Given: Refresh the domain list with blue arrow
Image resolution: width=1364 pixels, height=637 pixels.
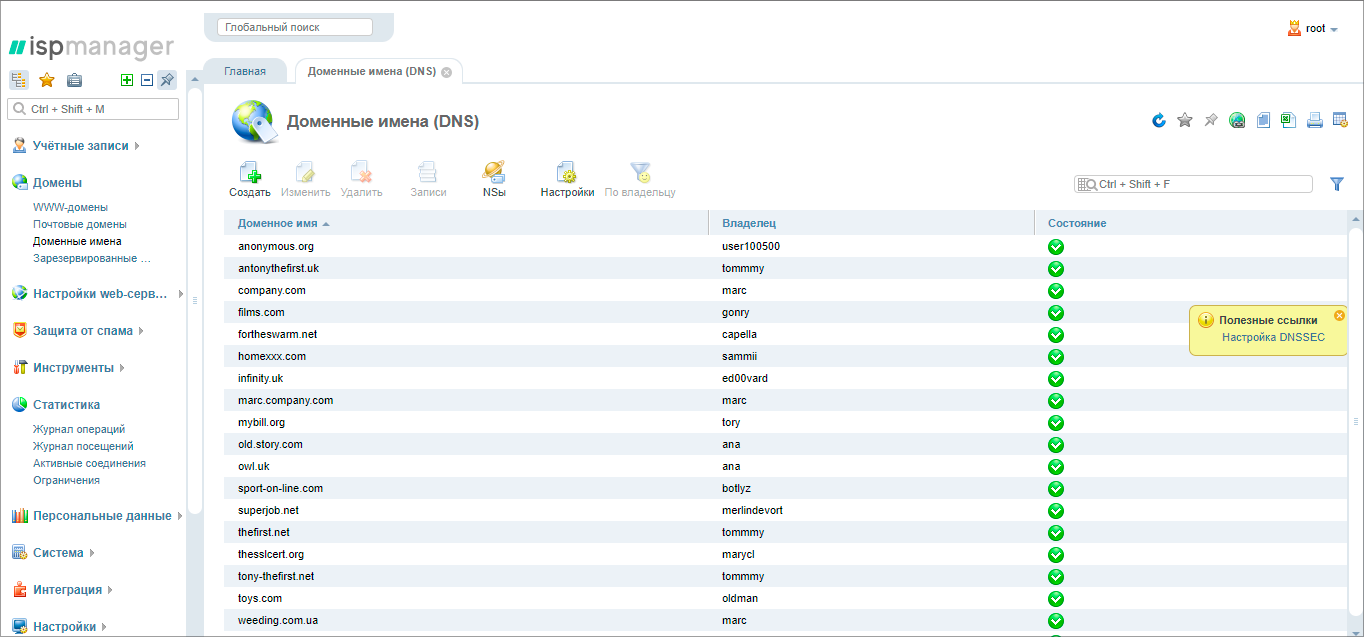Looking at the screenshot, I should pos(1159,121).
